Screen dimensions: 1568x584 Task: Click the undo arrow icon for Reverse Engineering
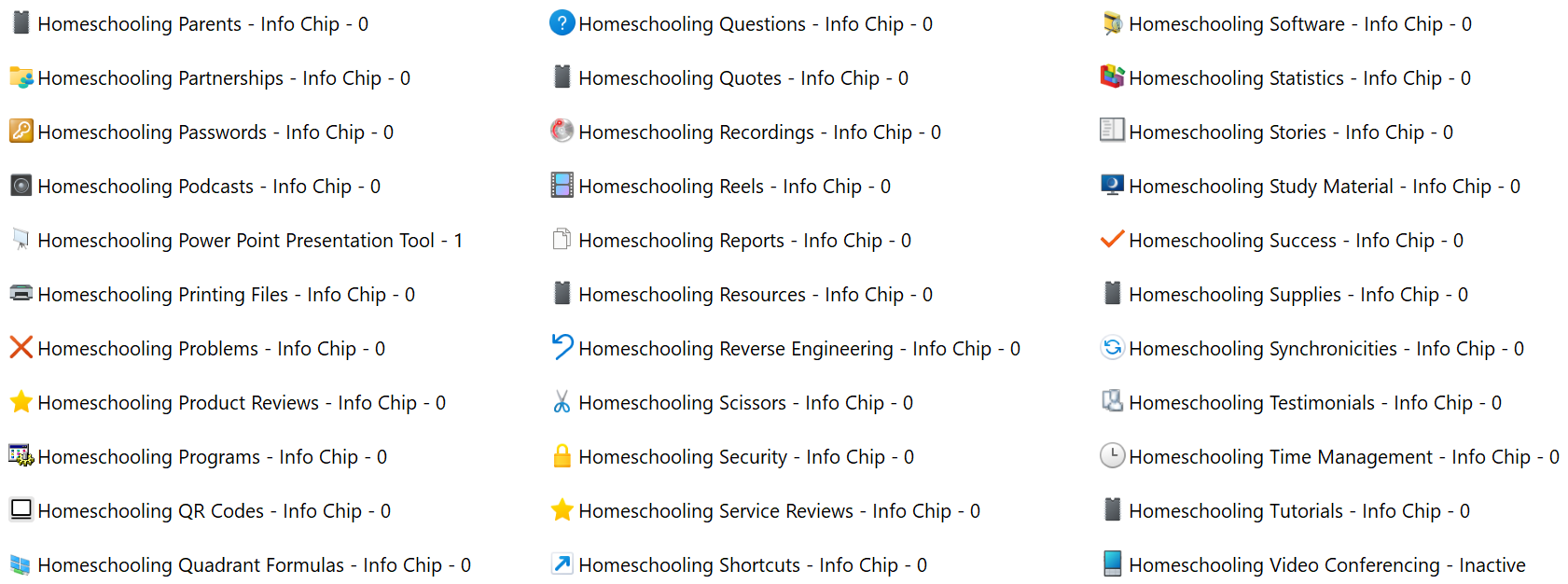(562, 348)
